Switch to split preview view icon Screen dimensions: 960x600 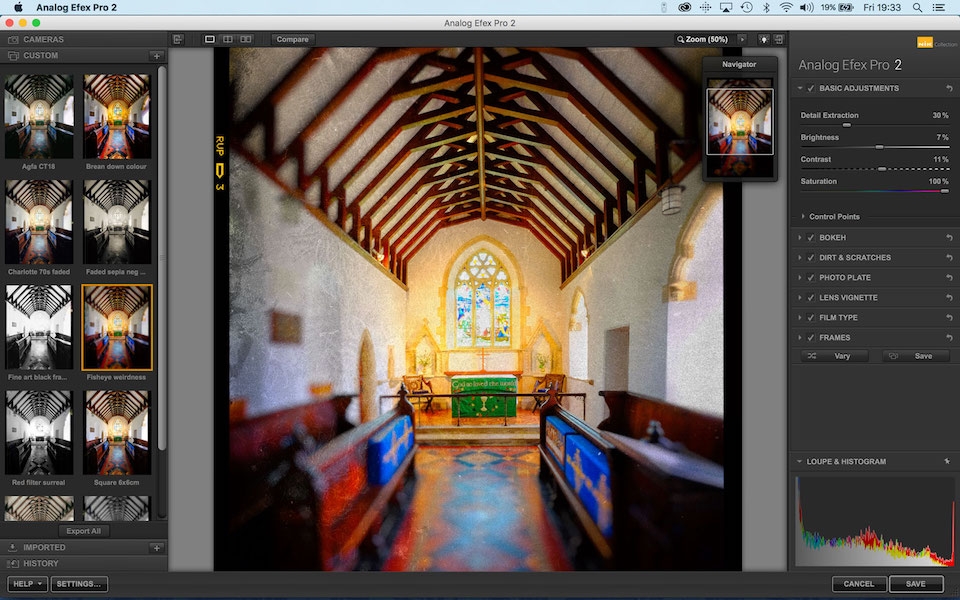pyautogui.click(x=228, y=39)
